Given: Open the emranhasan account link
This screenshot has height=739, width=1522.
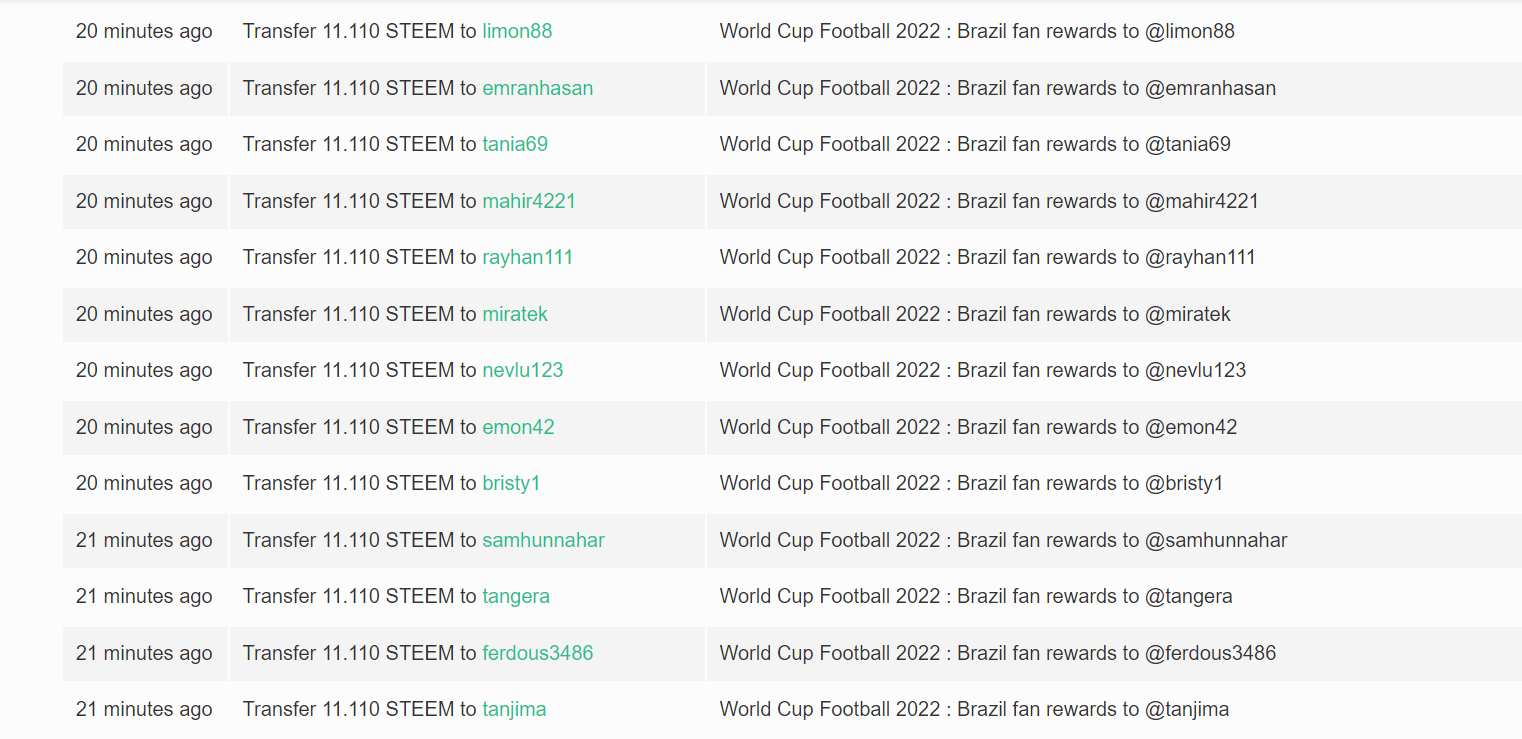Looking at the screenshot, I should click(x=538, y=88).
